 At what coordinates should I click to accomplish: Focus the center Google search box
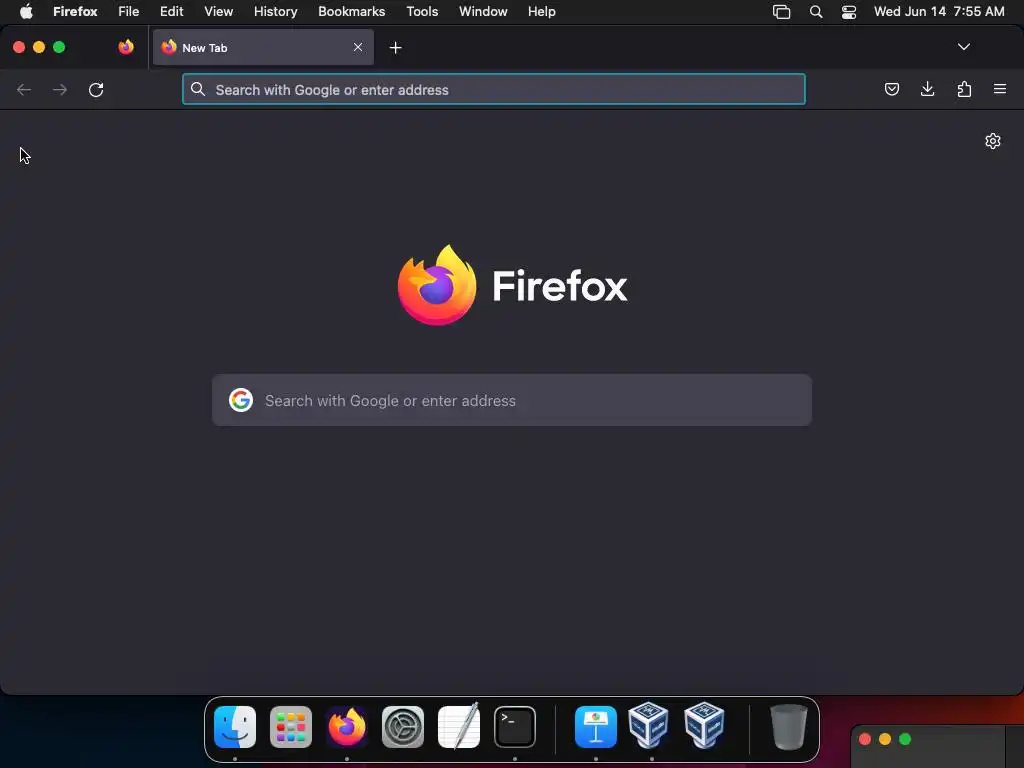(512, 400)
